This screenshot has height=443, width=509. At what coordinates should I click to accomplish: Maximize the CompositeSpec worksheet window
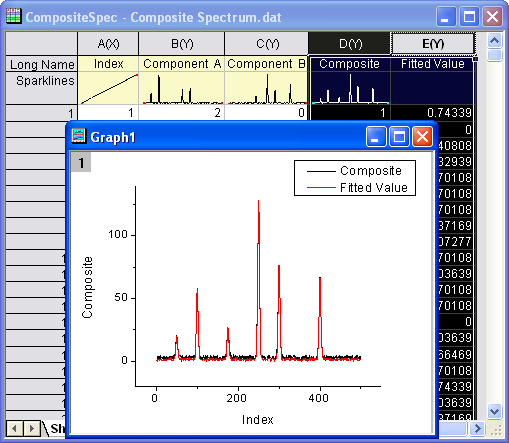point(469,16)
